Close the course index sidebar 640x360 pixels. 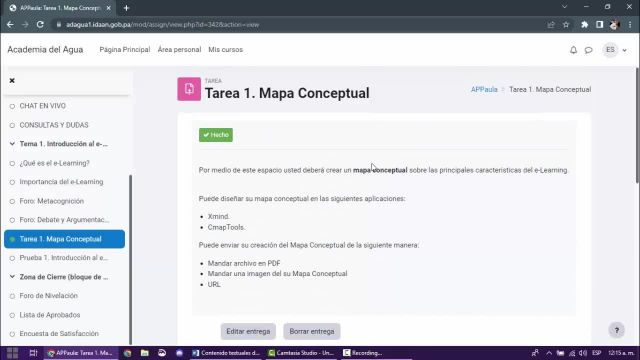(x=12, y=80)
